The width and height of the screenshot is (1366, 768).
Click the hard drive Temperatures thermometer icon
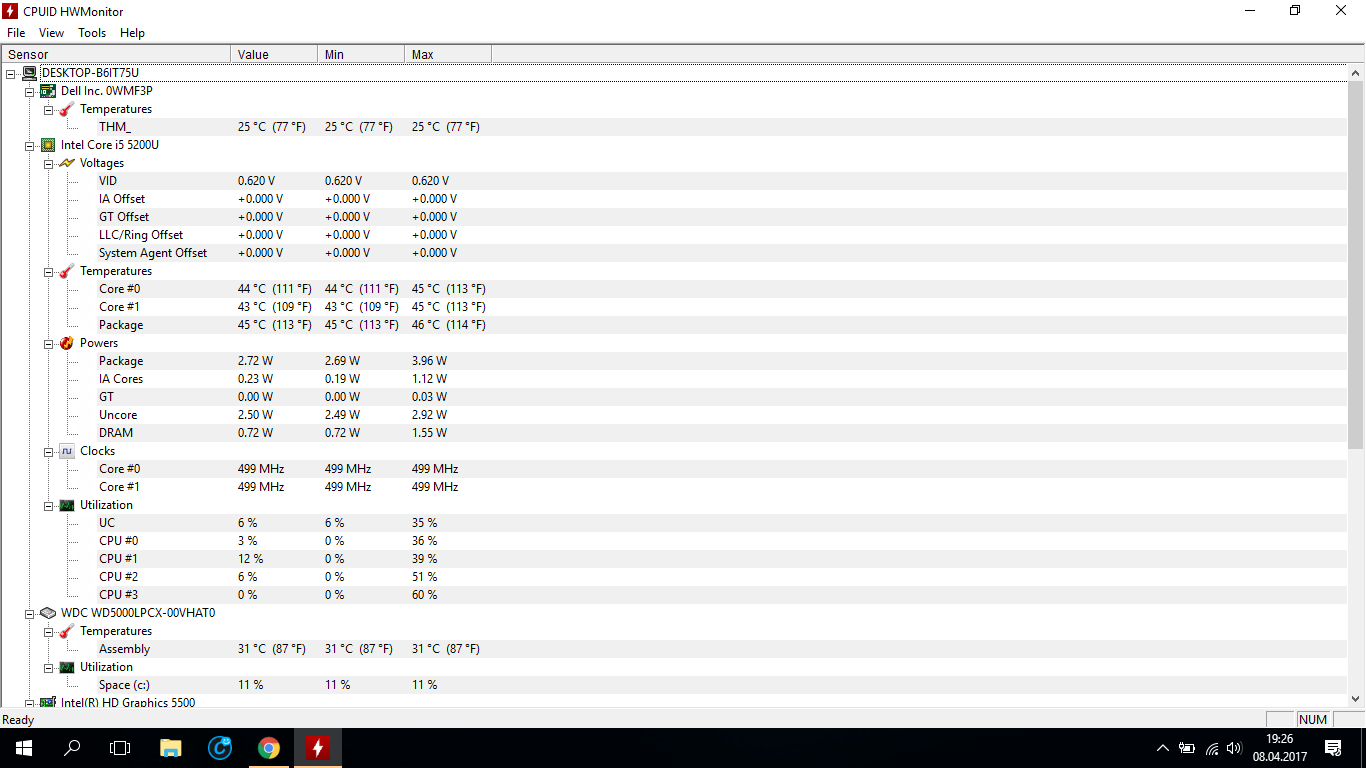(x=67, y=631)
